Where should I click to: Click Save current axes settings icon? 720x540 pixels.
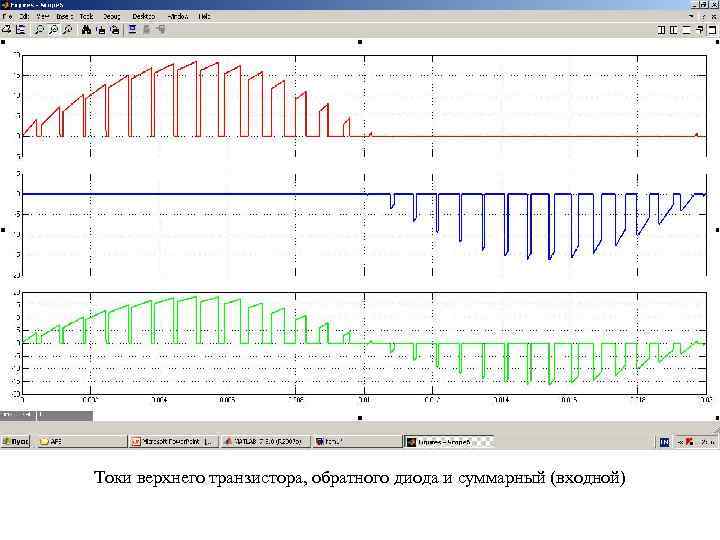(x=101, y=30)
